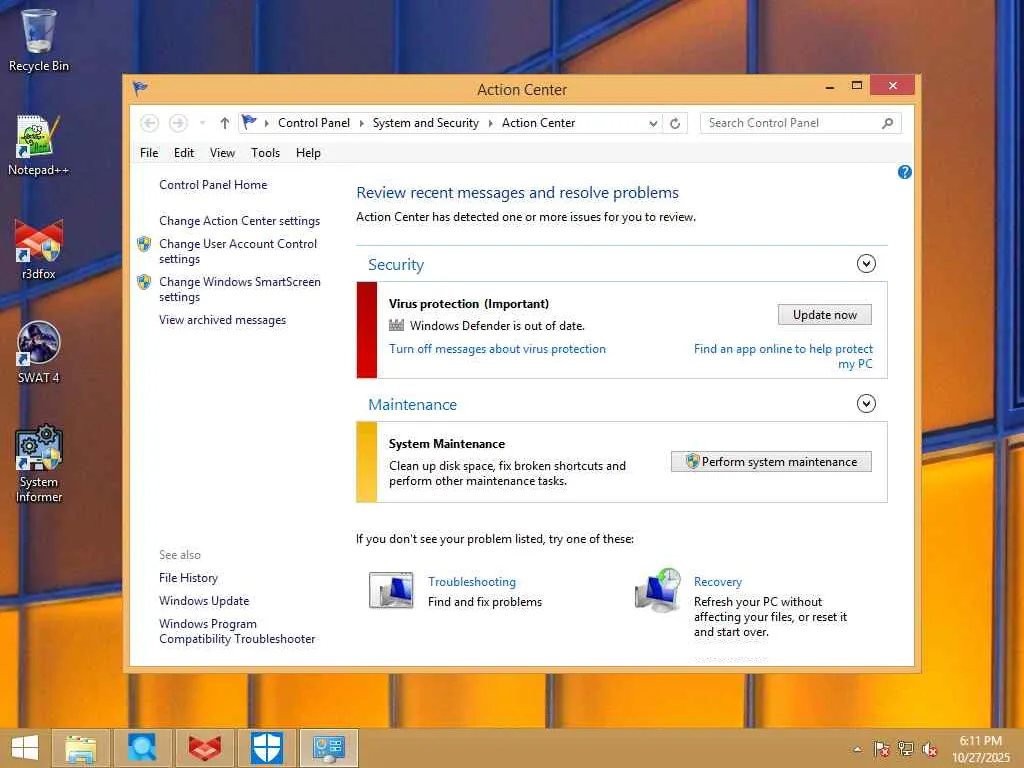Expand the arrow before Control Panel breadcrumb
This screenshot has width=1024, height=768.
click(266, 123)
